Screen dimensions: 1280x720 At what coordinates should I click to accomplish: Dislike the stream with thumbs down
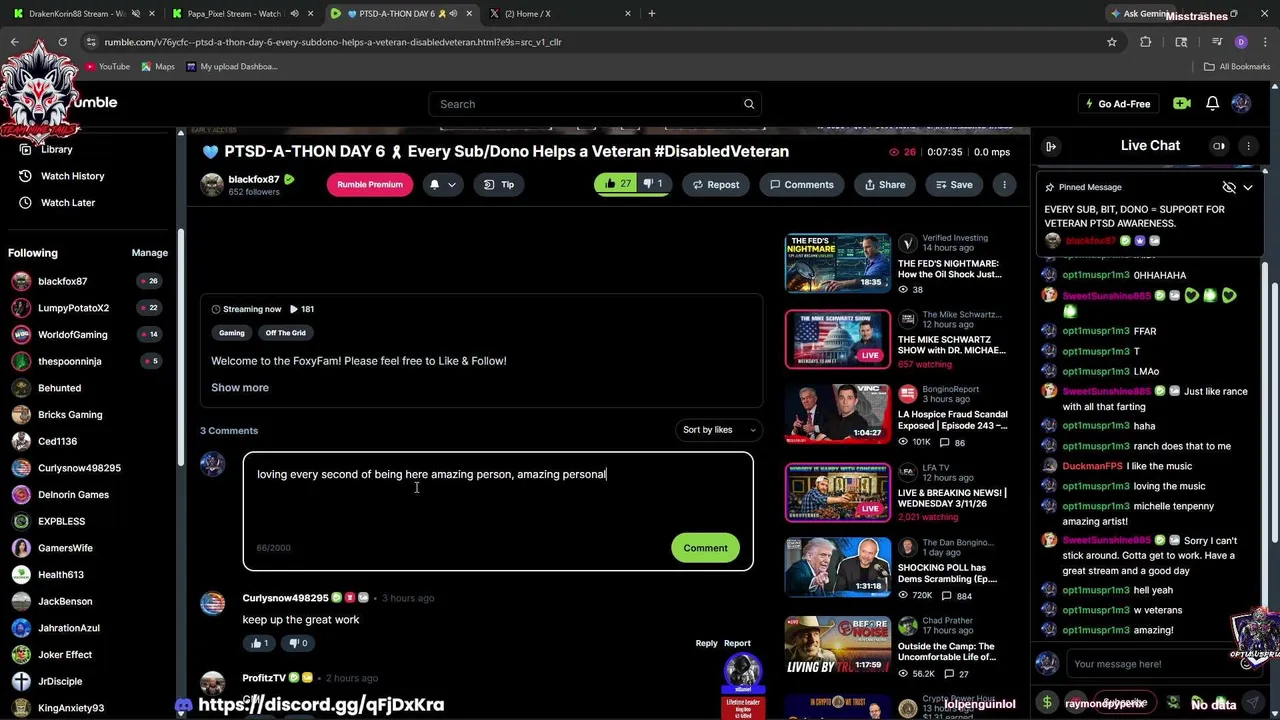[653, 184]
